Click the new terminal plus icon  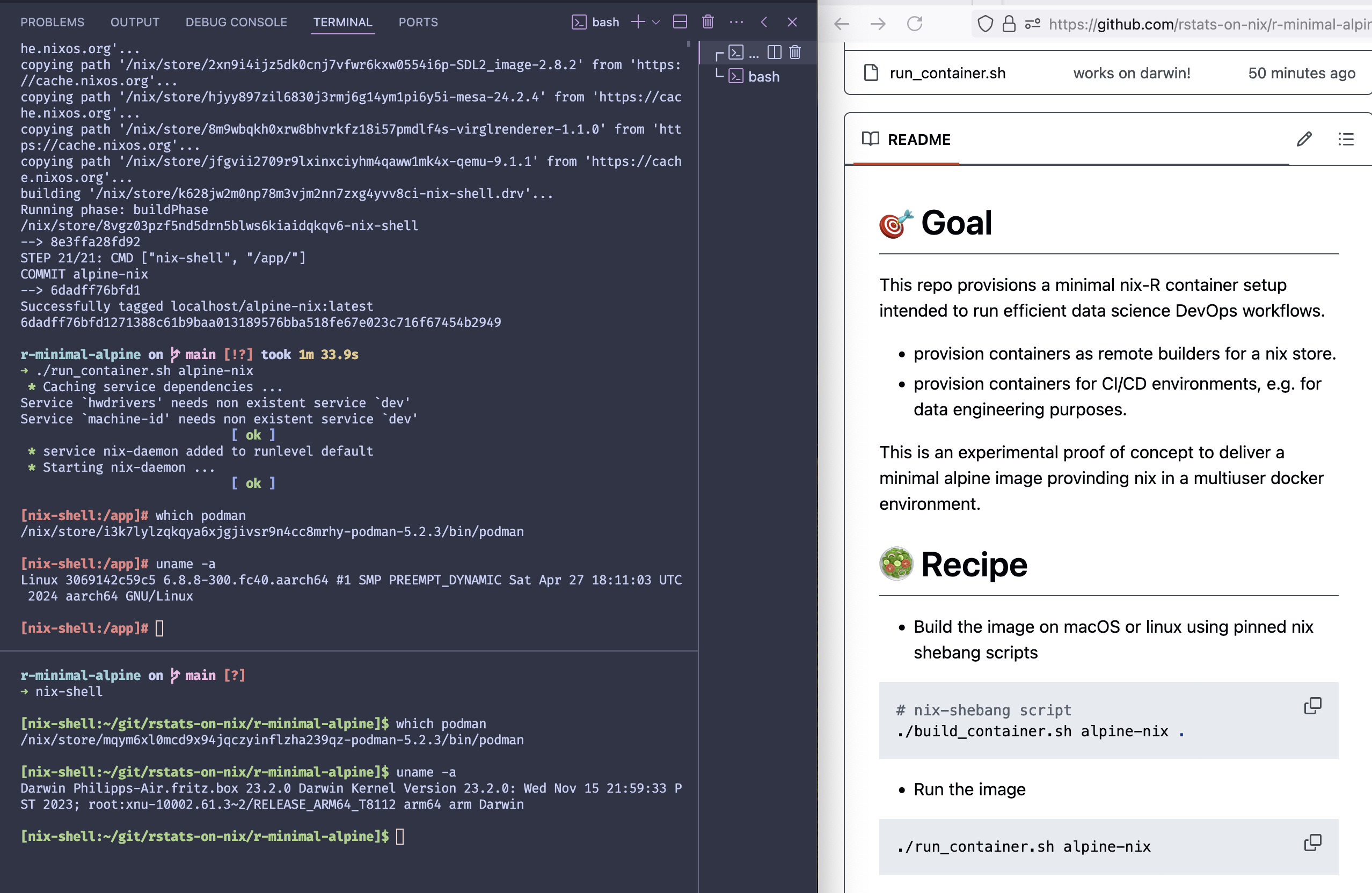638,22
